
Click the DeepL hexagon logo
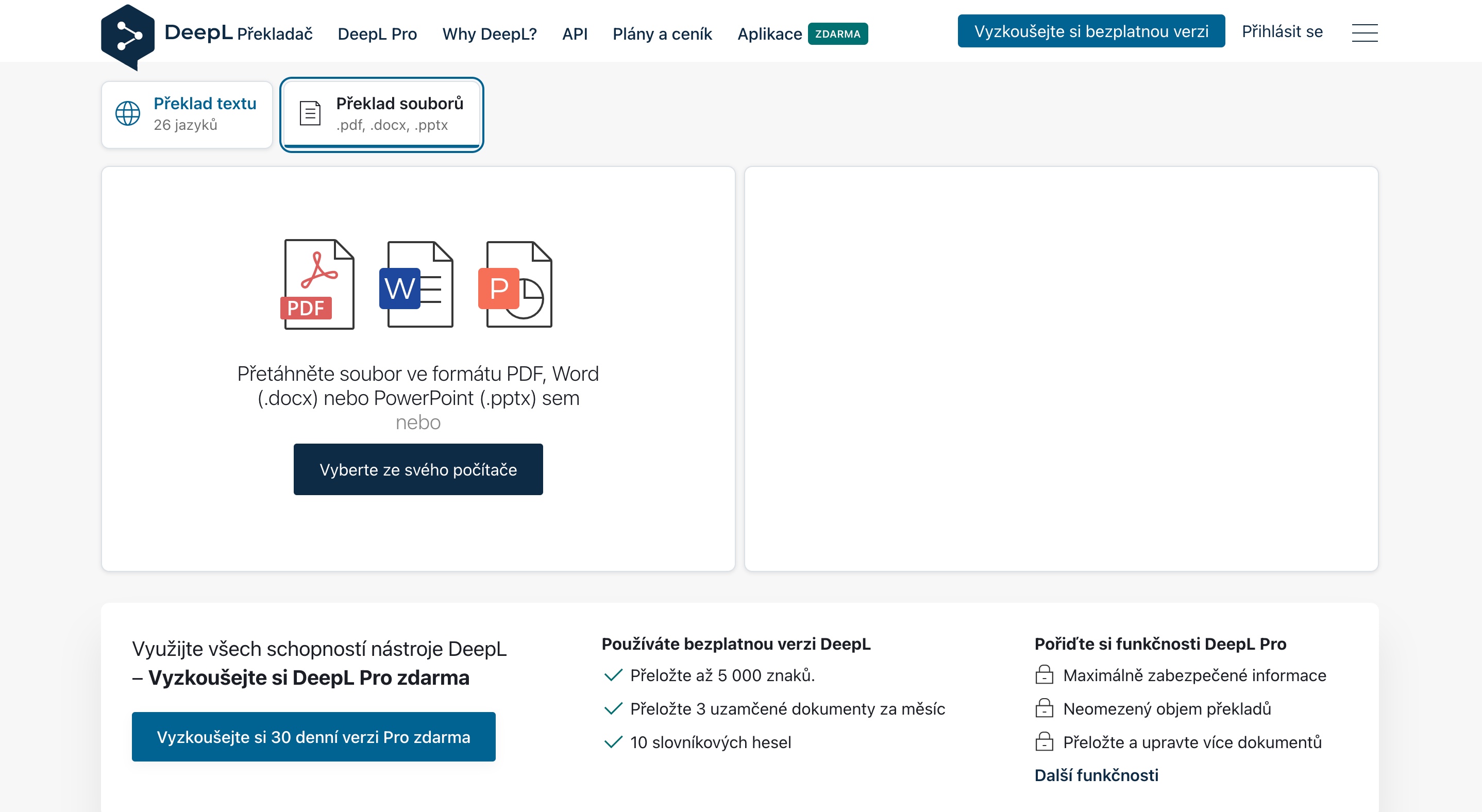128,36
